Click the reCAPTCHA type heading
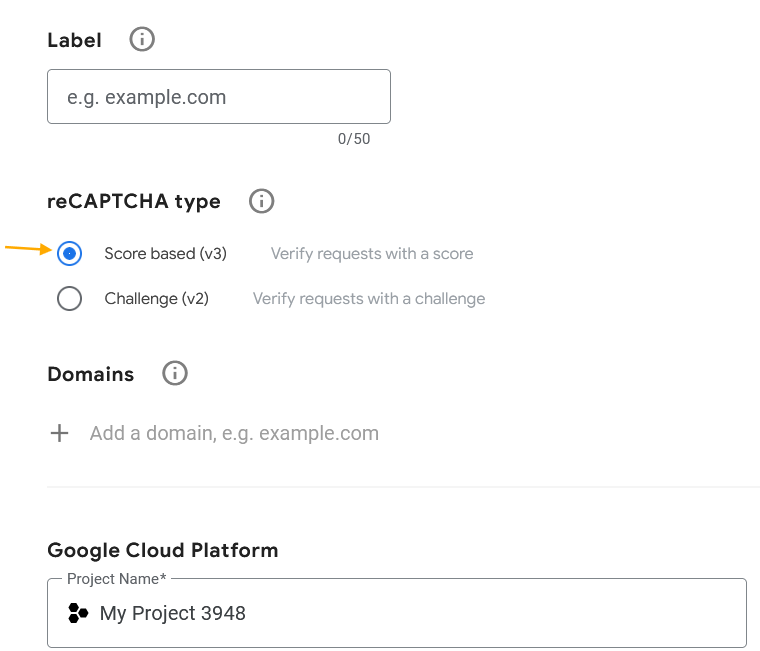 tap(134, 202)
